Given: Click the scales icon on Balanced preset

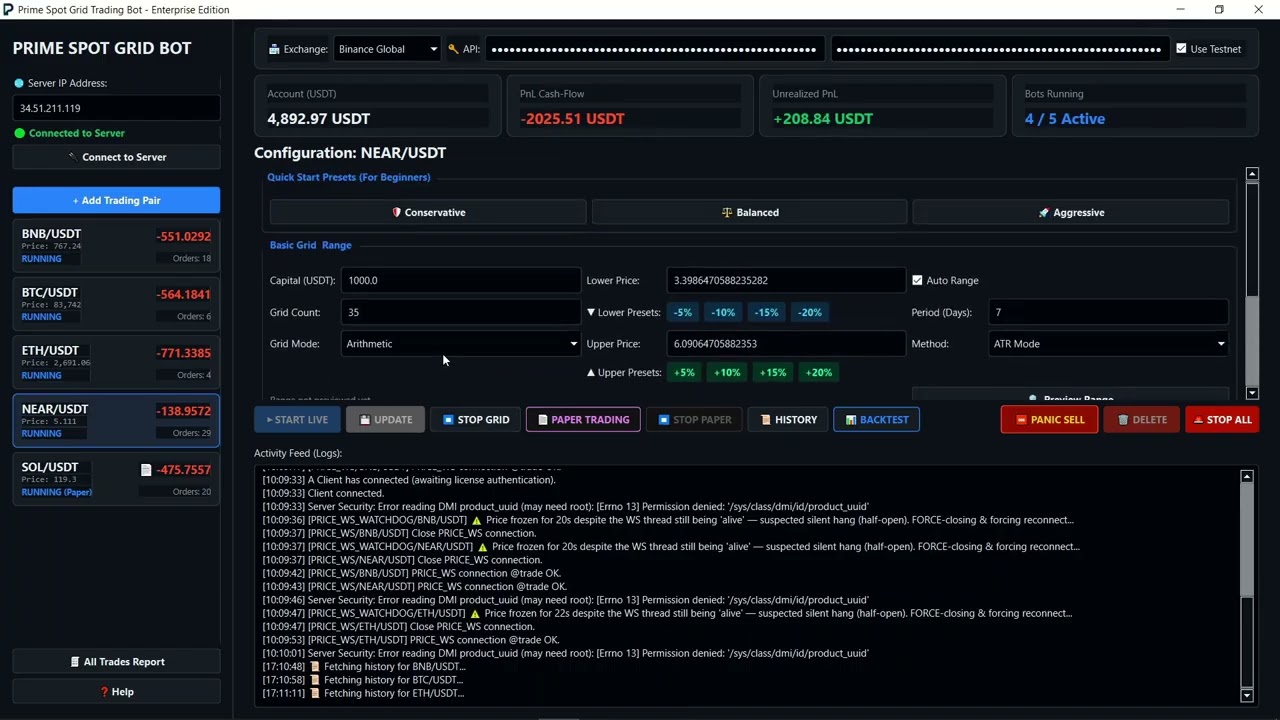Looking at the screenshot, I should [x=727, y=212].
